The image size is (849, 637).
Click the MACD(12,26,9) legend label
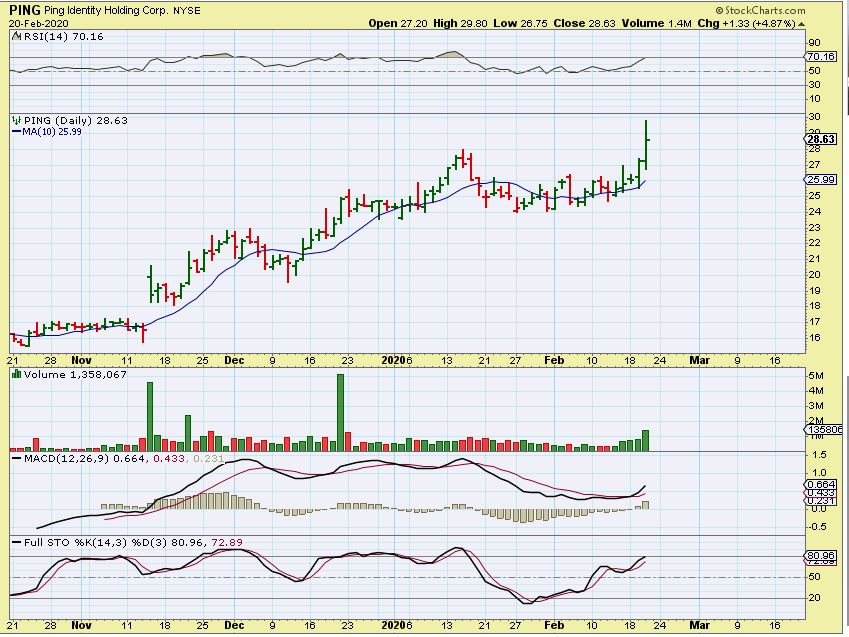click(x=67, y=459)
